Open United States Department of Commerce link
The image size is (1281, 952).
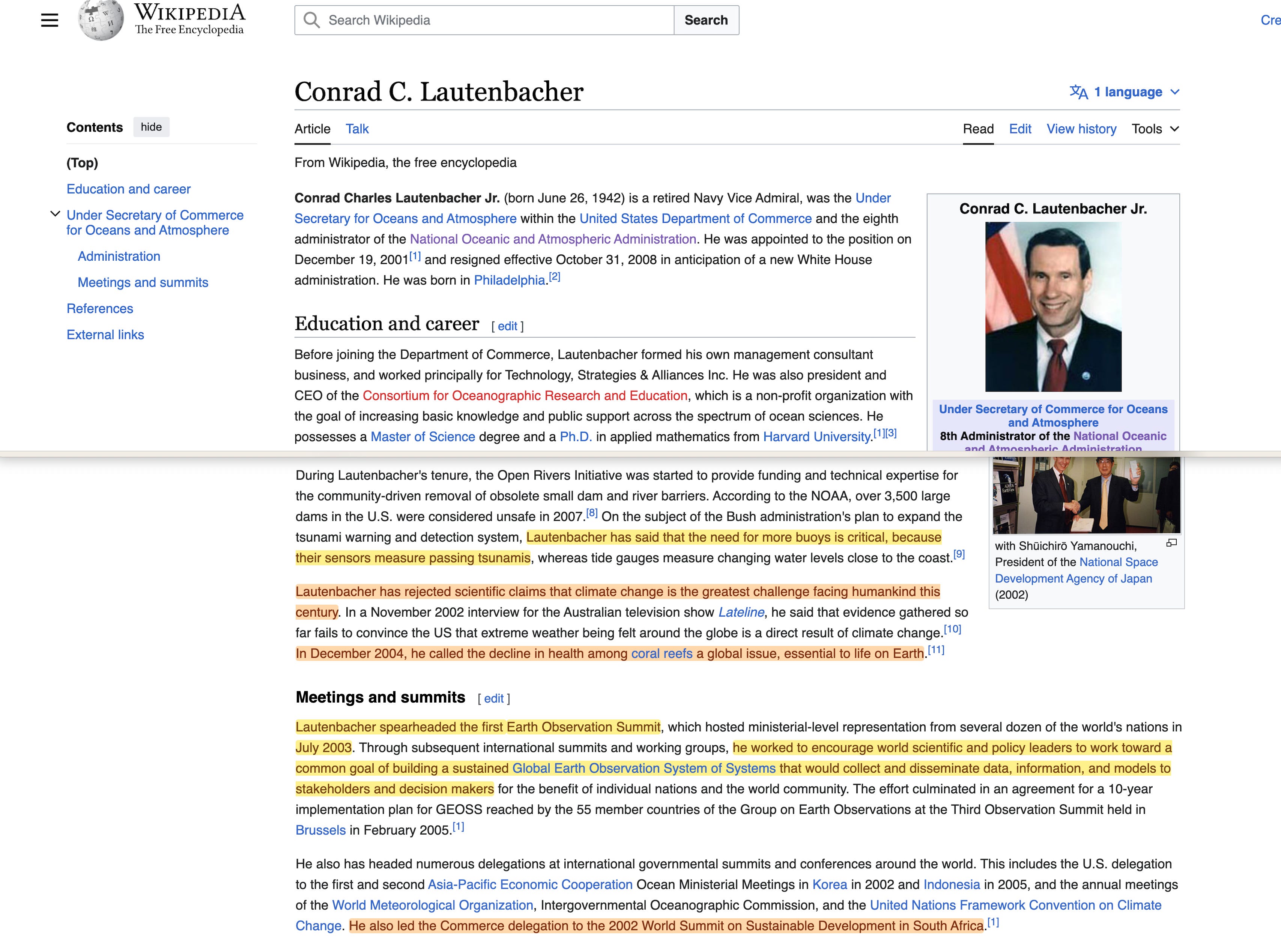pyautogui.click(x=695, y=219)
